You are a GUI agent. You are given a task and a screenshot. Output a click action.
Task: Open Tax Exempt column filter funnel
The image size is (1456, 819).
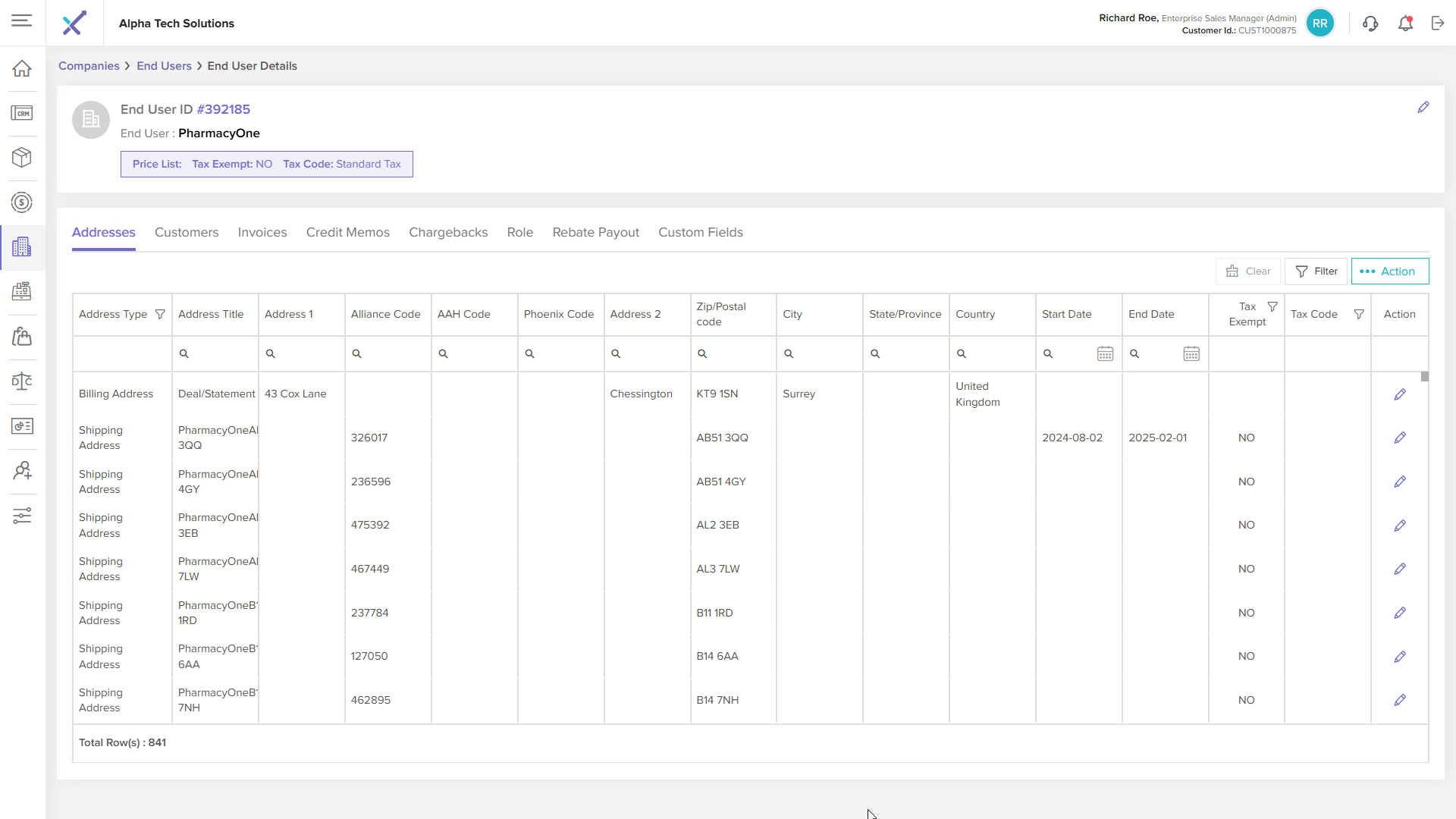point(1272,307)
